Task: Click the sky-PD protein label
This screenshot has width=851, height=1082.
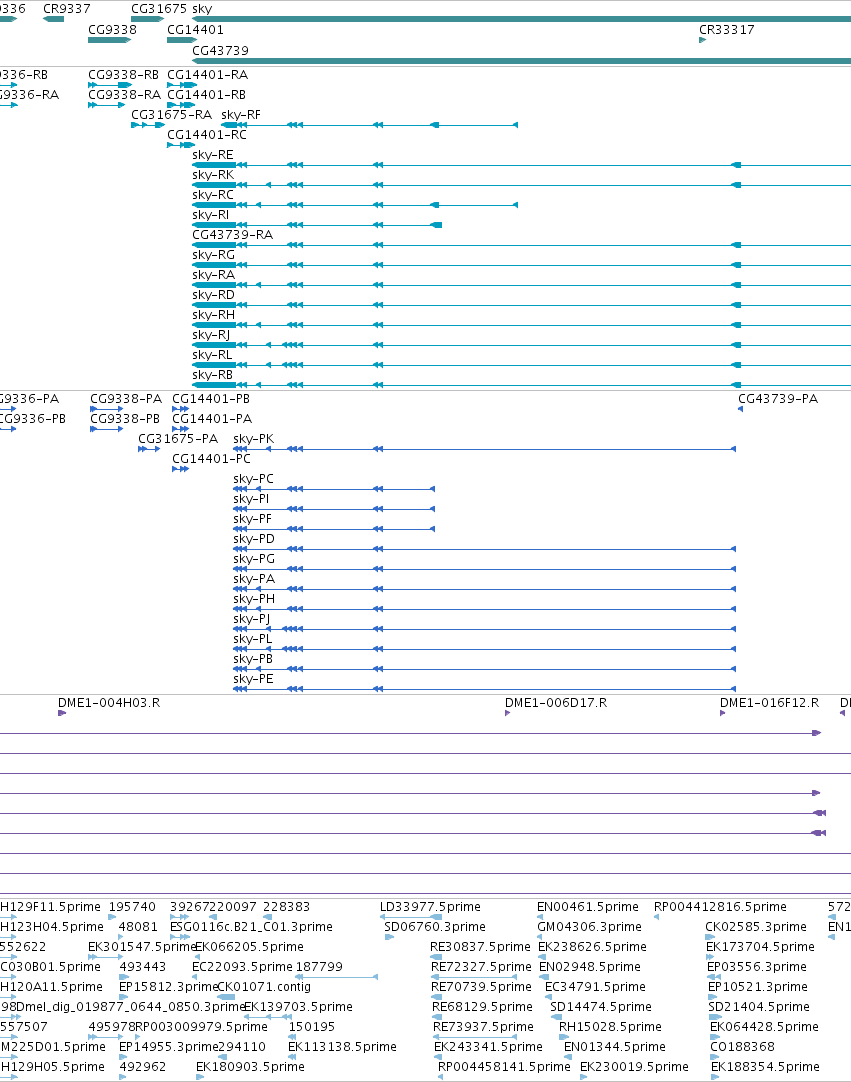Action: [x=254, y=539]
